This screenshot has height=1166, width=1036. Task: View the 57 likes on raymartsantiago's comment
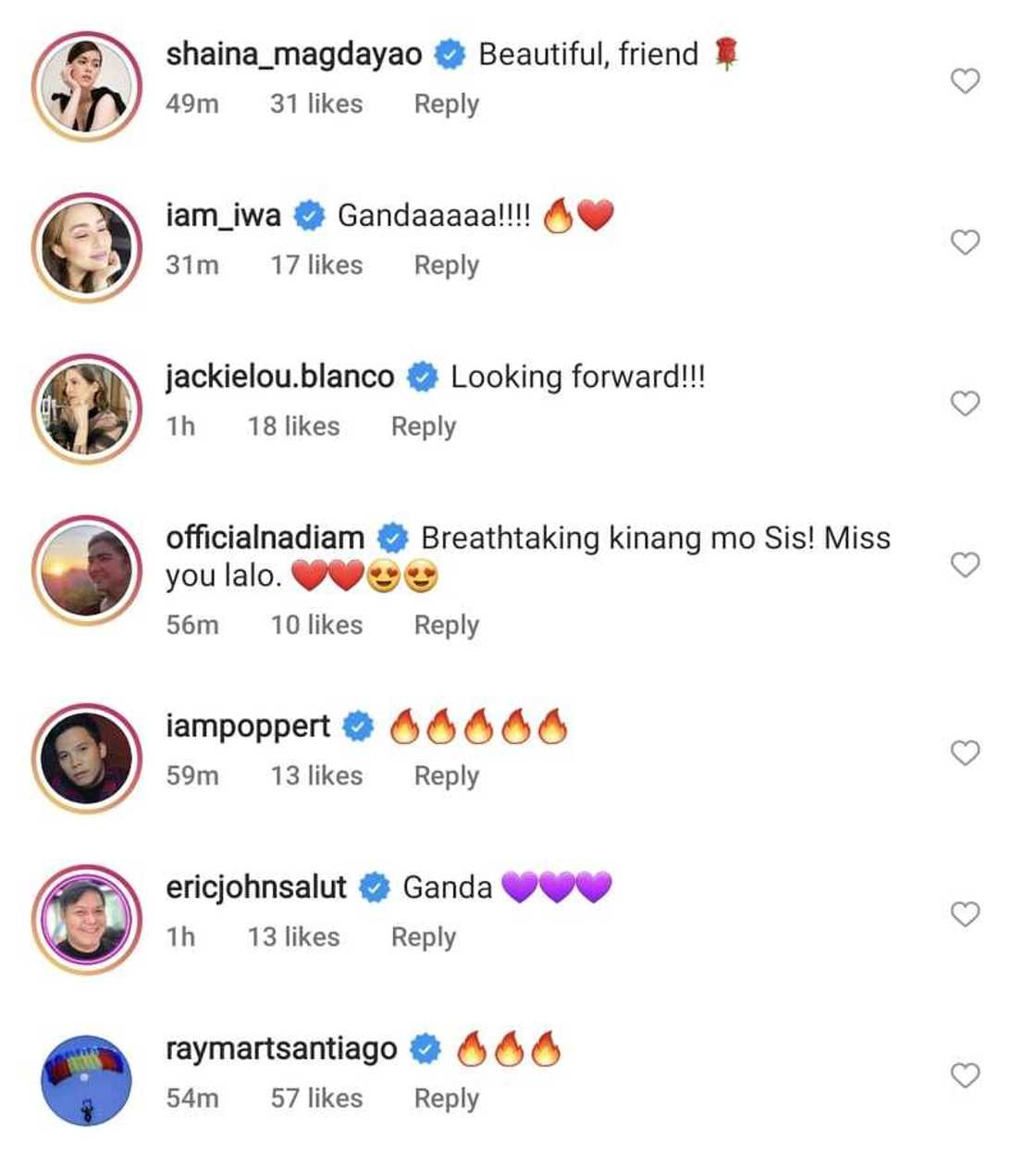click(316, 1098)
